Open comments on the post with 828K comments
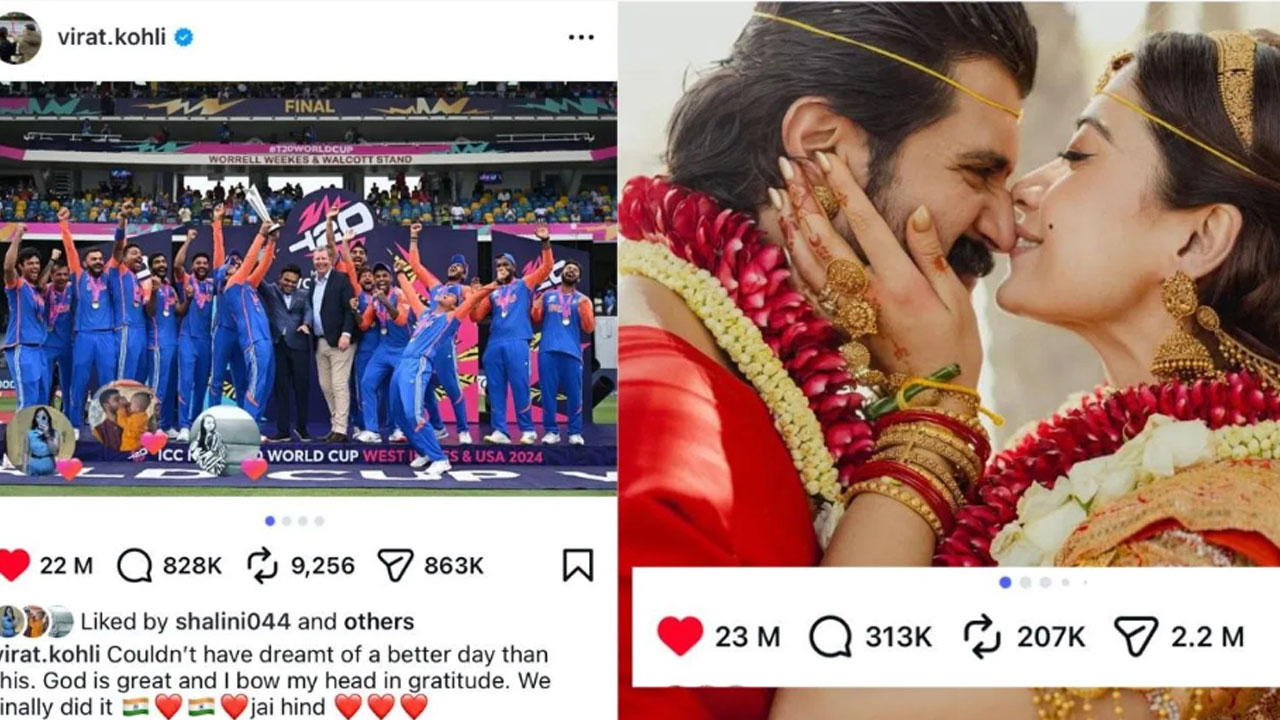 pyautogui.click(x=134, y=565)
